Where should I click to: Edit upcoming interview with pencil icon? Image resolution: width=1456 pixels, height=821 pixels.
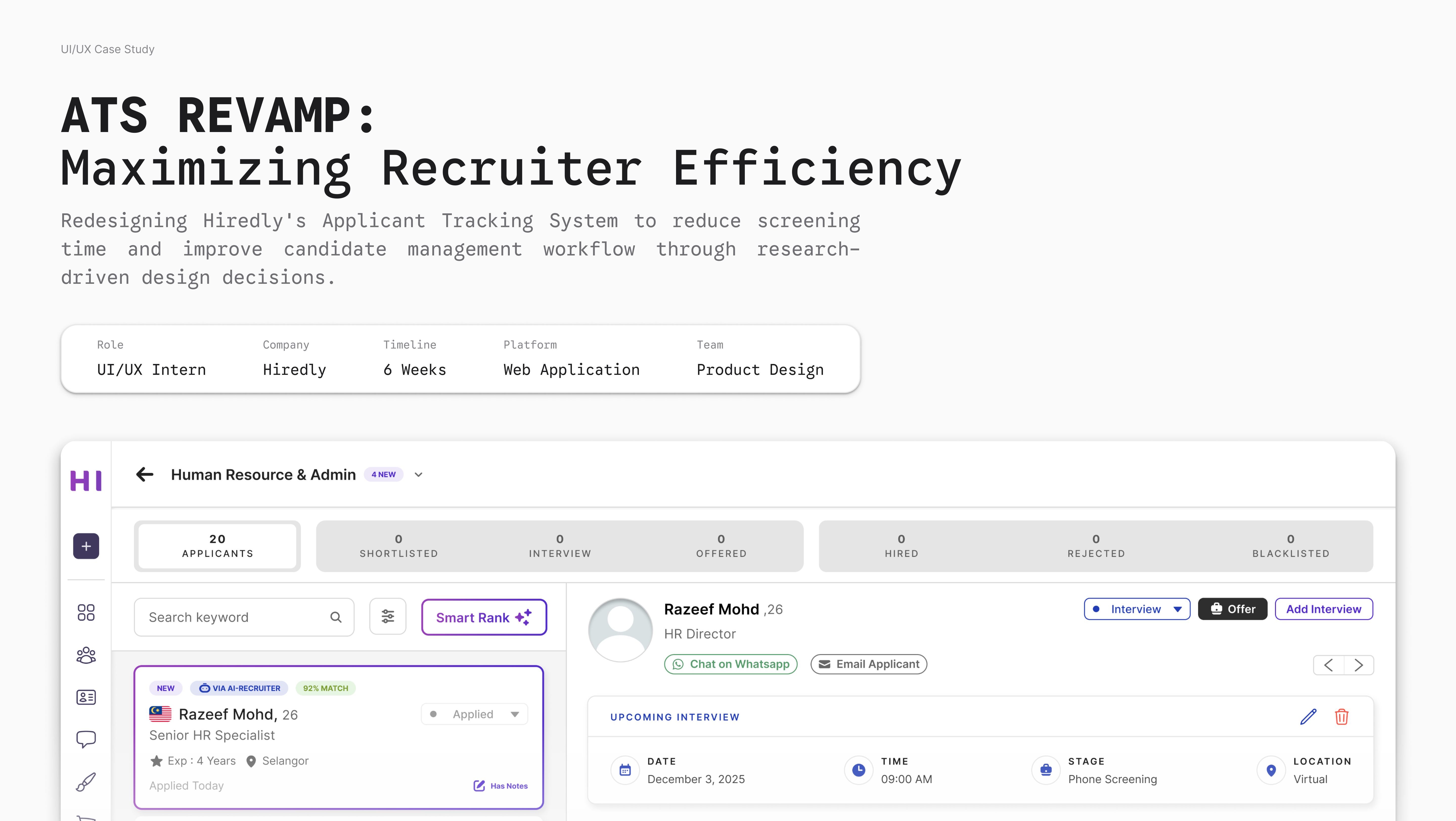tap(1308, 717)
